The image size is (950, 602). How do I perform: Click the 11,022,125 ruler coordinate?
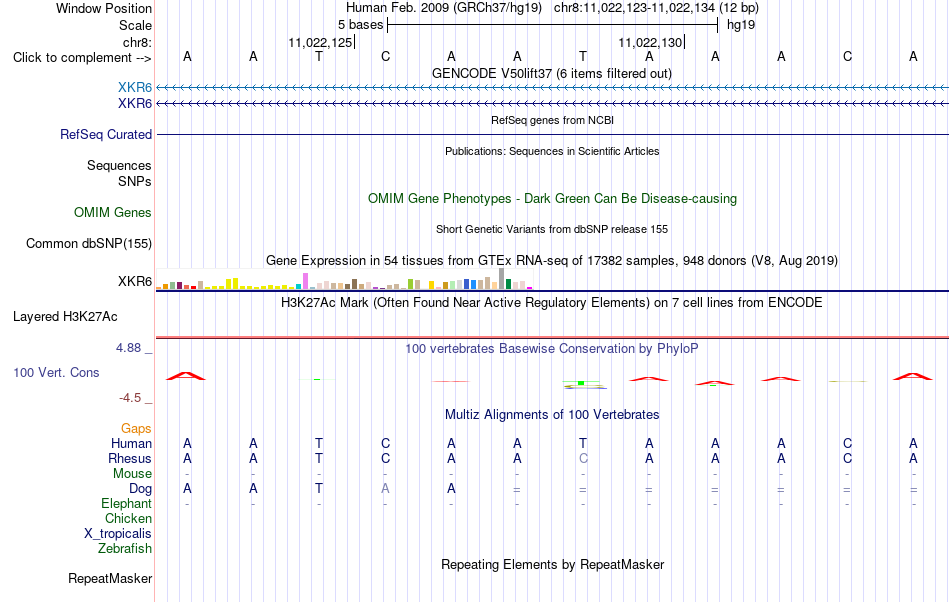click(x=320, y=42)
